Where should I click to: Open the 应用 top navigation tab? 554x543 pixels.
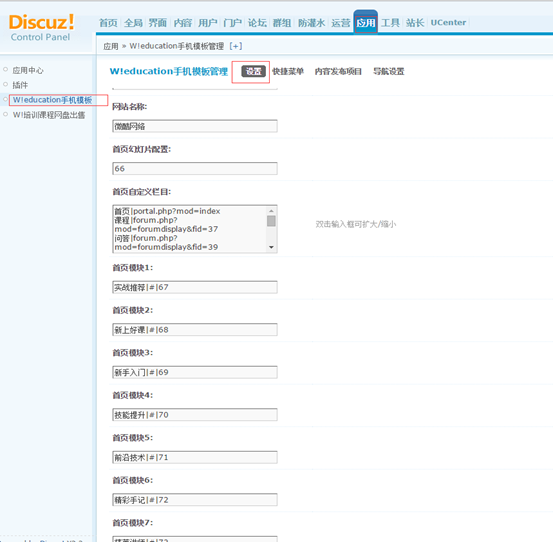coord(366,23)
